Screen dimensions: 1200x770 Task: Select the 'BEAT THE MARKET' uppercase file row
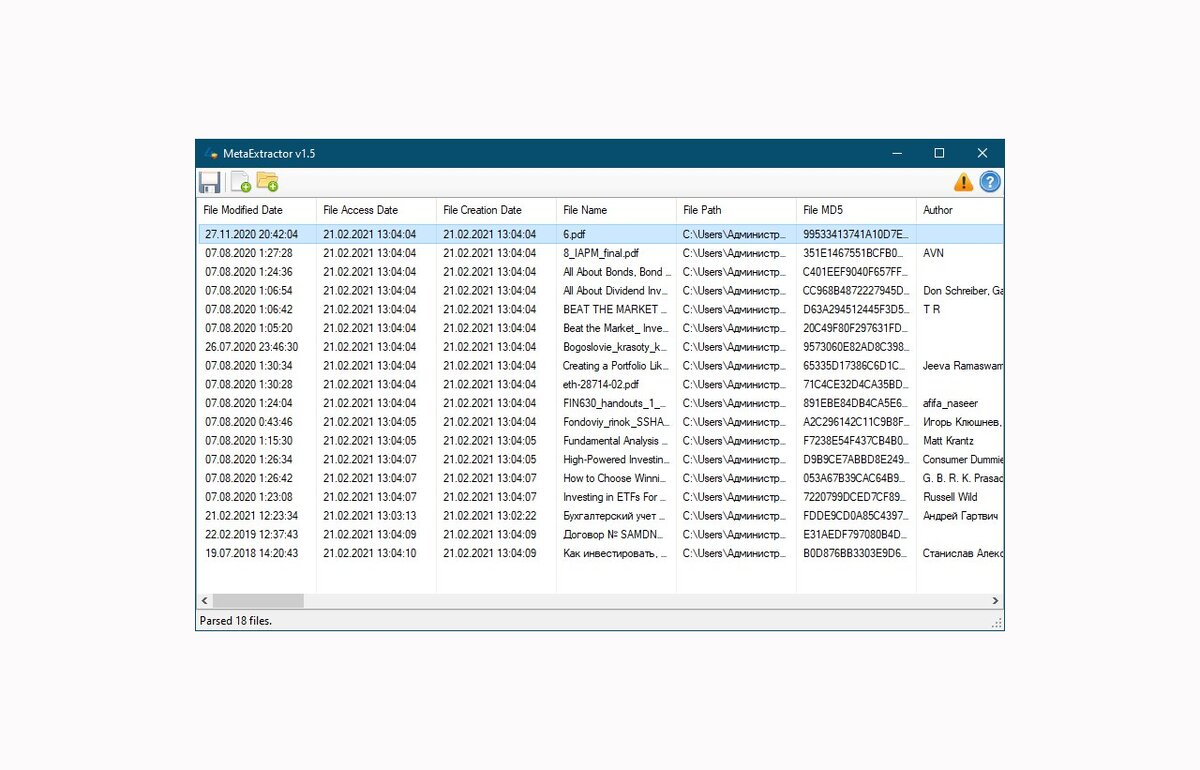(x=600, y=309)
